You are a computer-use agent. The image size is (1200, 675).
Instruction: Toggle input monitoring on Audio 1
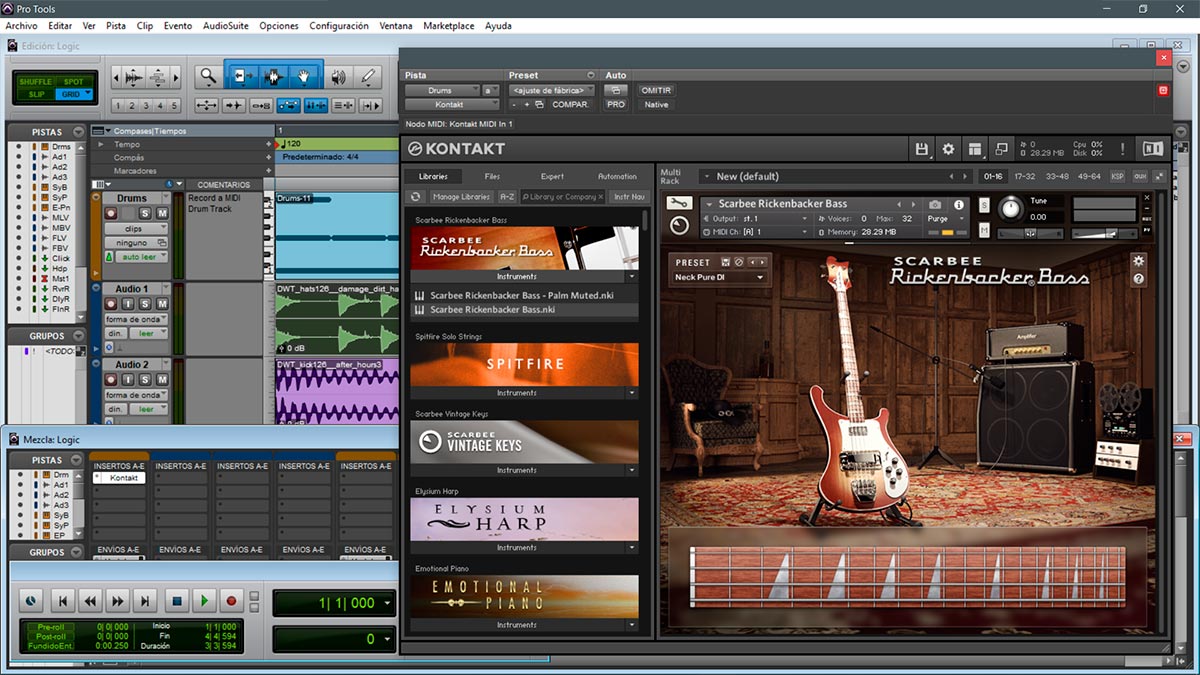point(128,304)
